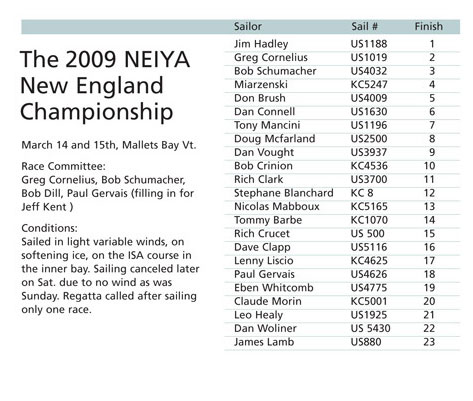The width and height of the screenshot is (473, 401).
Task: Select the Jim Hadley row
Action: pos(342,44)
